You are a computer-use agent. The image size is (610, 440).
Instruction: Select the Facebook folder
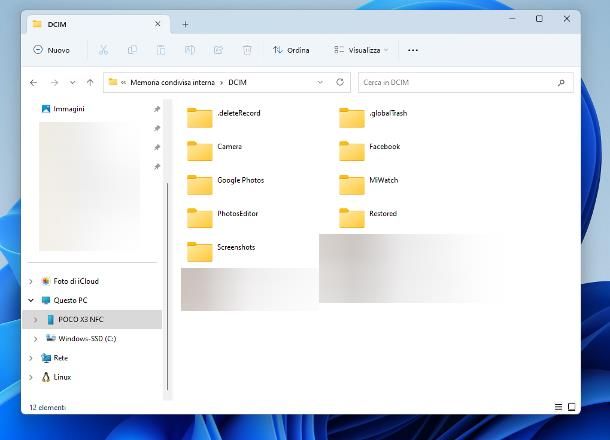coord(370,151)
